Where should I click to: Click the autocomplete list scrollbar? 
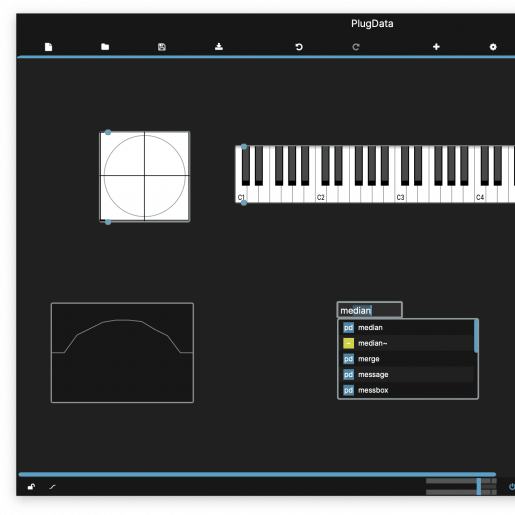point(476,336)
